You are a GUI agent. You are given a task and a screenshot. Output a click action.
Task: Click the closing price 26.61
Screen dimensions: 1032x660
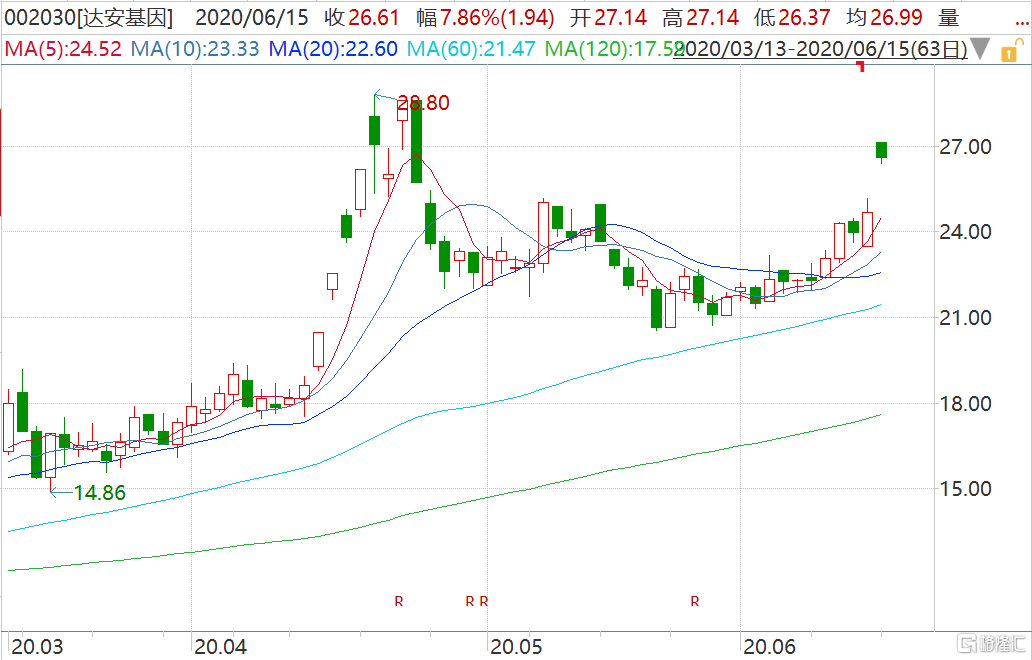(x=374, y=17)
